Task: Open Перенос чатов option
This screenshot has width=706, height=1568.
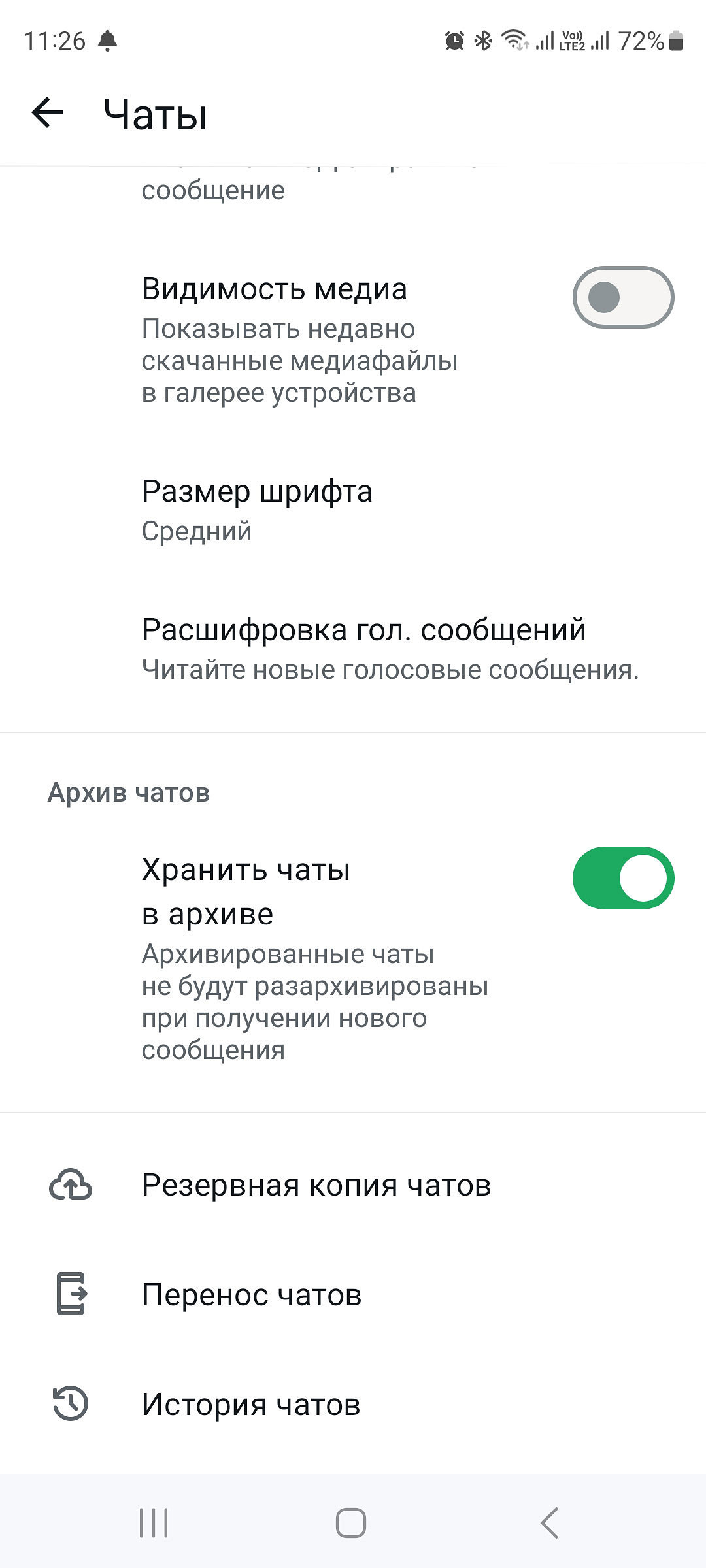Action: point(252,1294)
